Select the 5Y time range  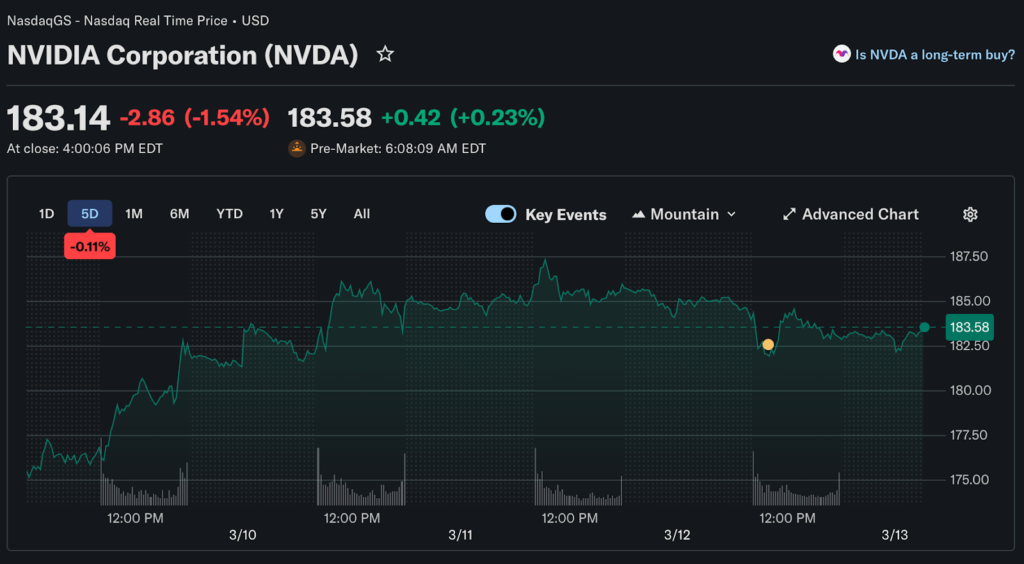click(x=318, y=213)
